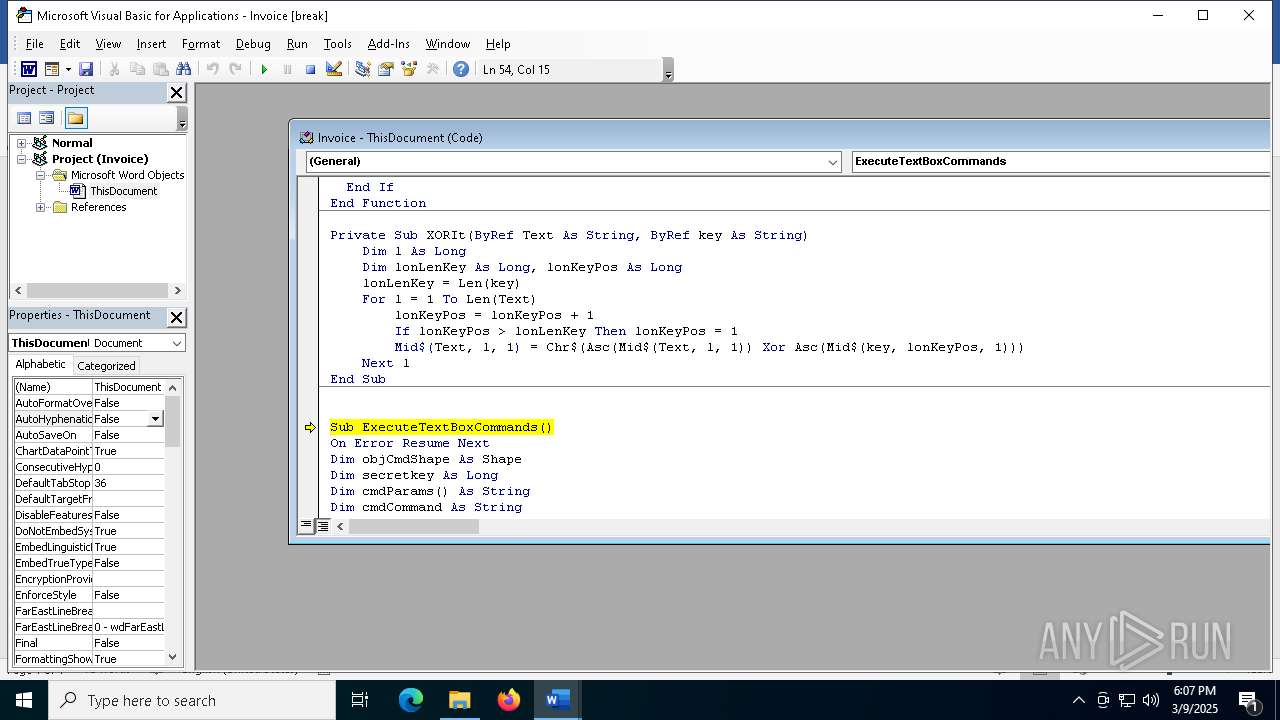Click the Project tree horizontal scrollbar
This screenshot has width=1280, height=720.
pos(98,291)
